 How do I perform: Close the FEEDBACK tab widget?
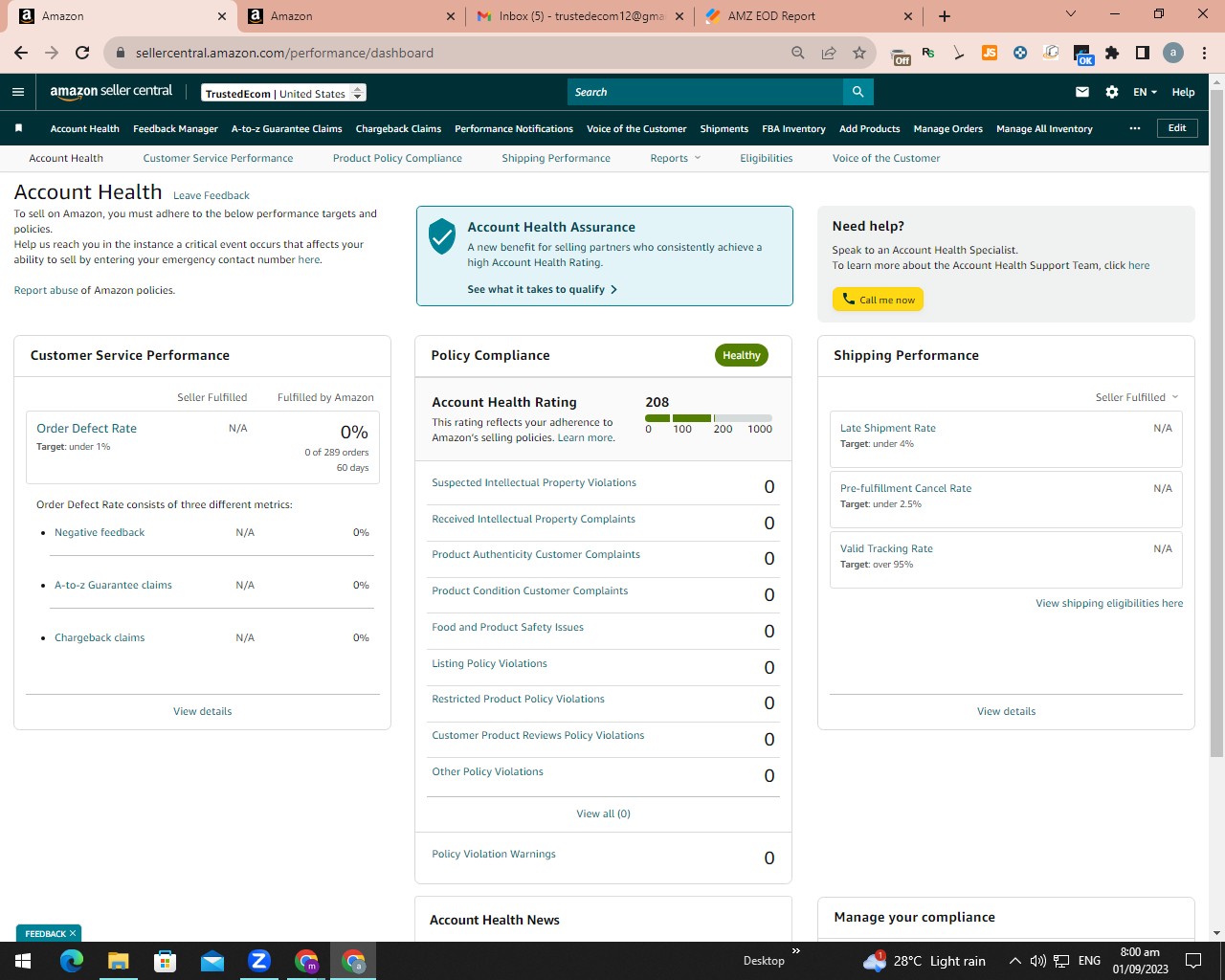tap(73, 933)
